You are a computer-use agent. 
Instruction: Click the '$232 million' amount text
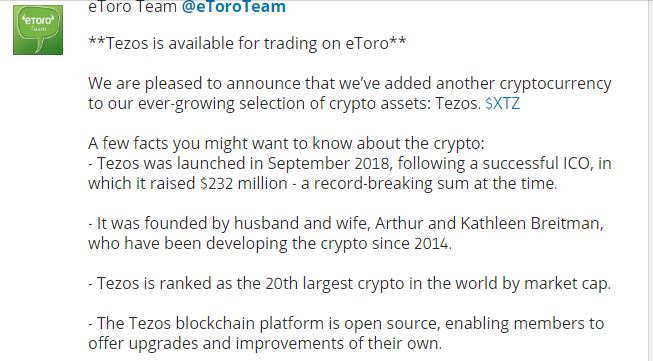(x=244, y=183)
